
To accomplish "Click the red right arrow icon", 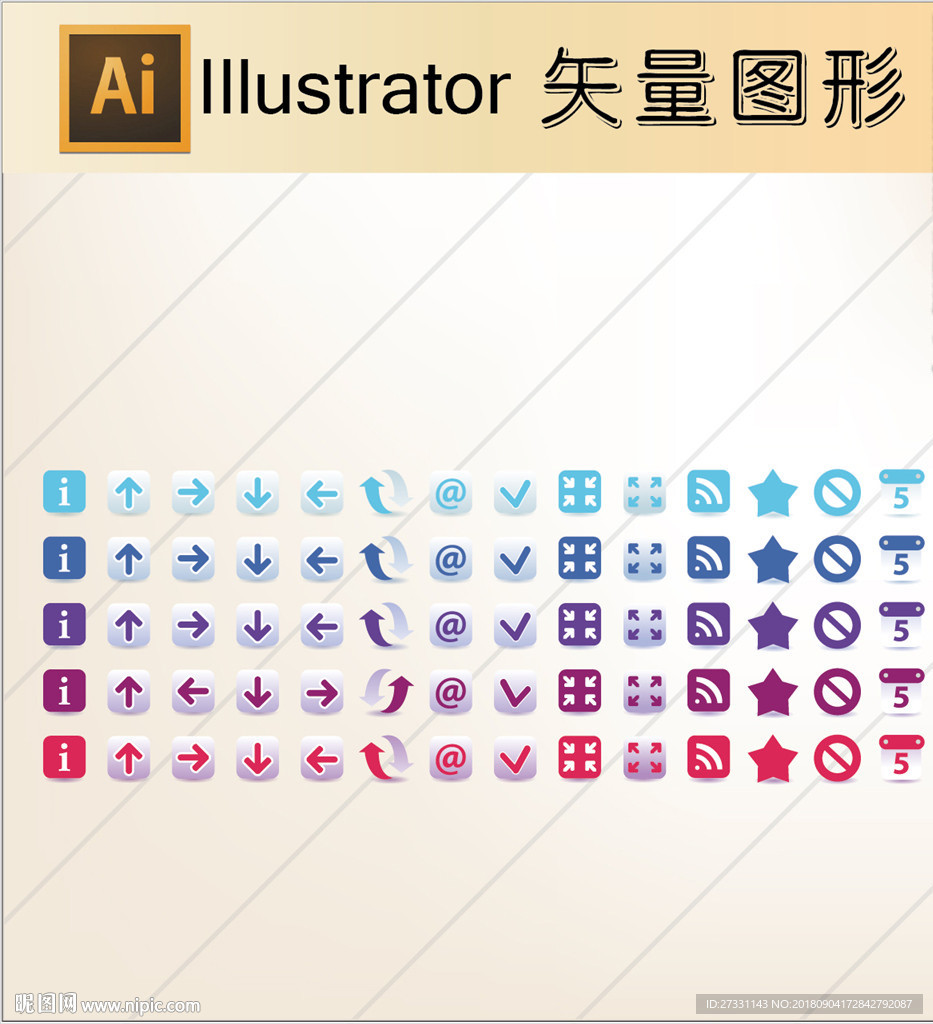I will 193,758.
